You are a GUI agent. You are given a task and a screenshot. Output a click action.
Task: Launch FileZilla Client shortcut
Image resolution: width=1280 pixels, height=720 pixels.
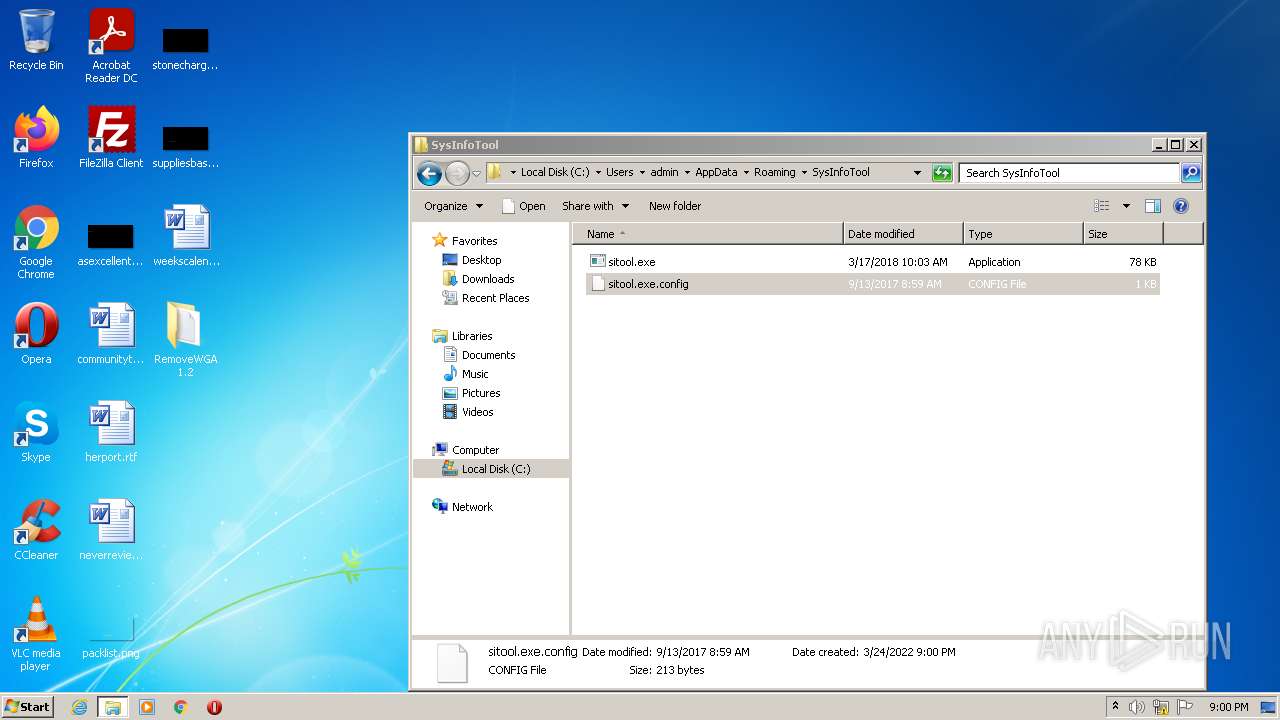point(111,138)
